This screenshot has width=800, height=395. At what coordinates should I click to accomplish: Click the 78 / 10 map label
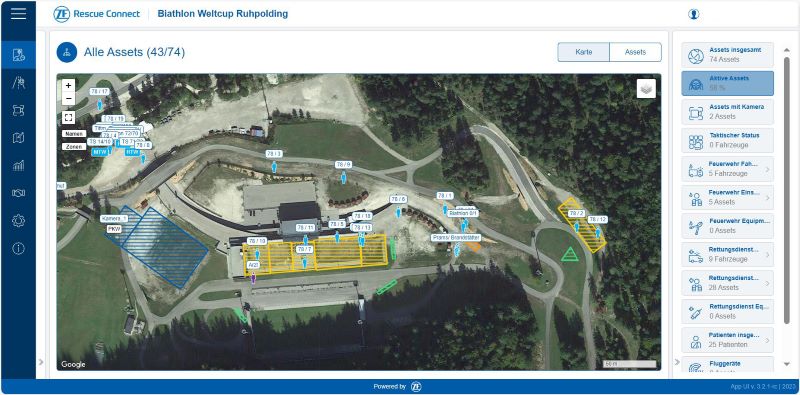click(257, 241)
